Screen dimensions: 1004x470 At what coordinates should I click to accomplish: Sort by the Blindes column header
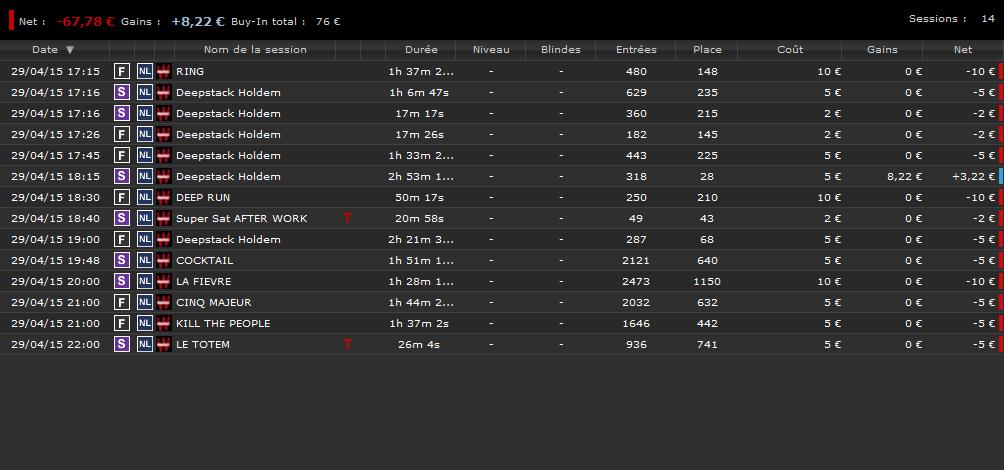(560, 49)
